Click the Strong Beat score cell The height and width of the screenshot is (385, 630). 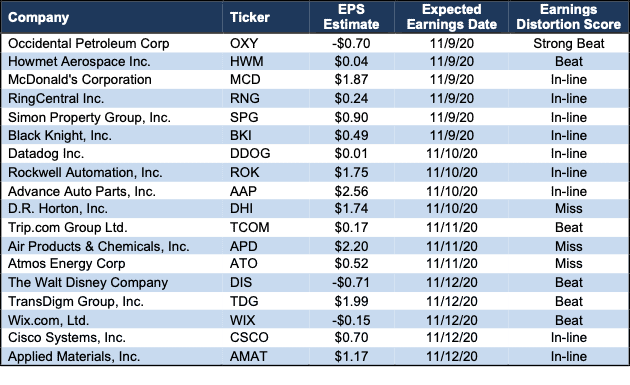569,43
